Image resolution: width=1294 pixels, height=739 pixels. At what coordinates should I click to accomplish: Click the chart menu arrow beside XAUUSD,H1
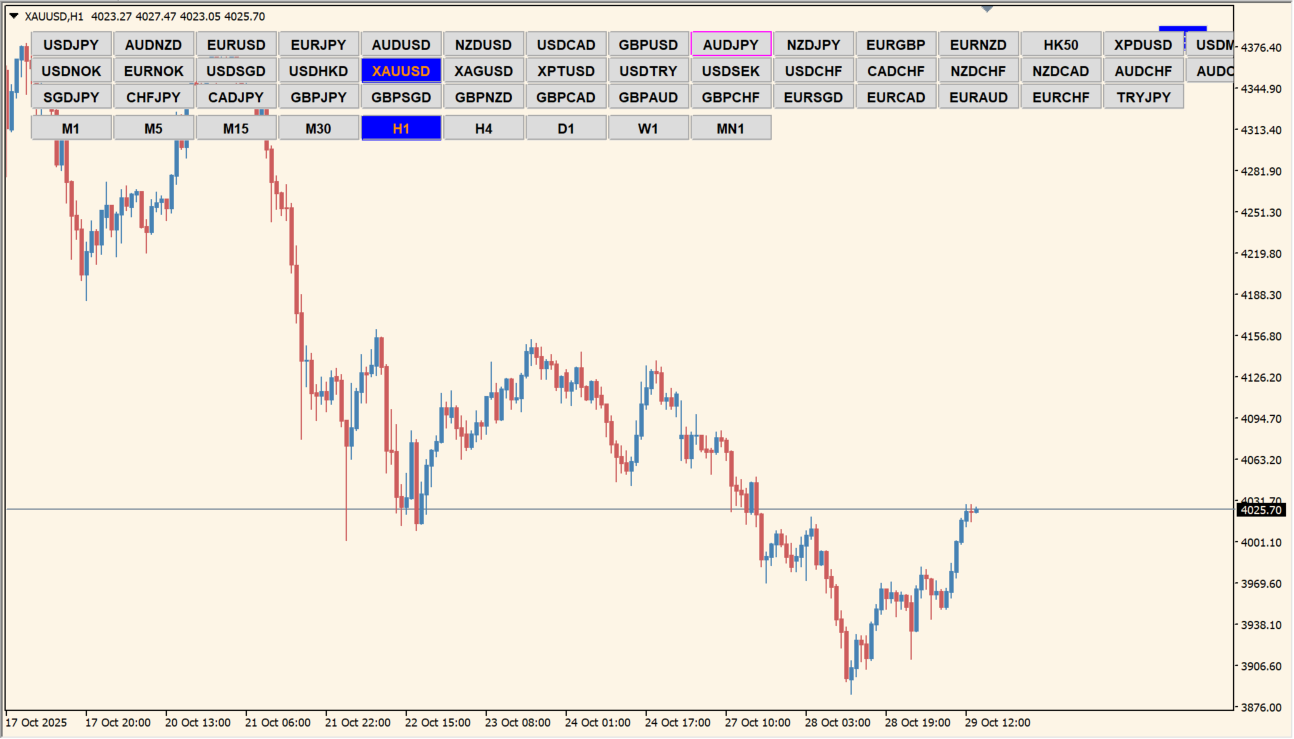(x=14, y=16)
